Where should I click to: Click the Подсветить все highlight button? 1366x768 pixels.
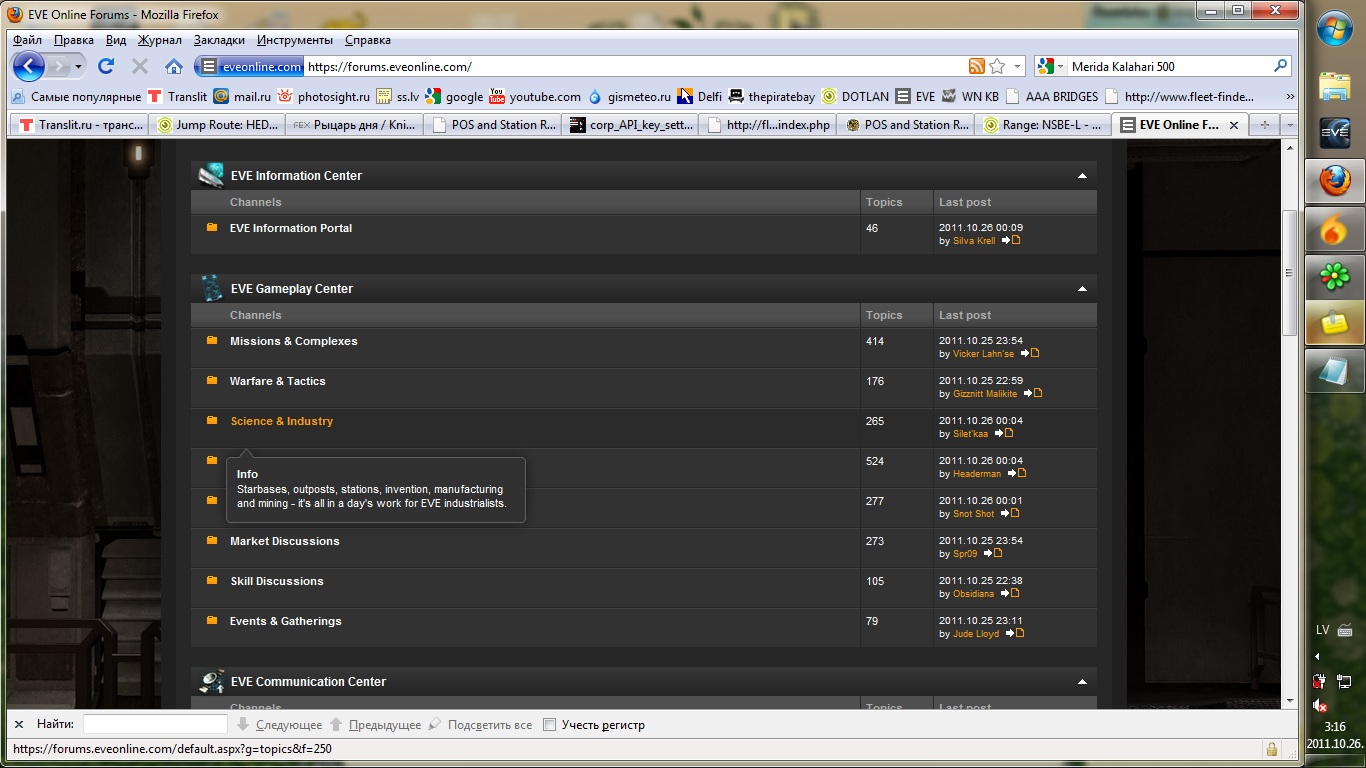(480, 725)
